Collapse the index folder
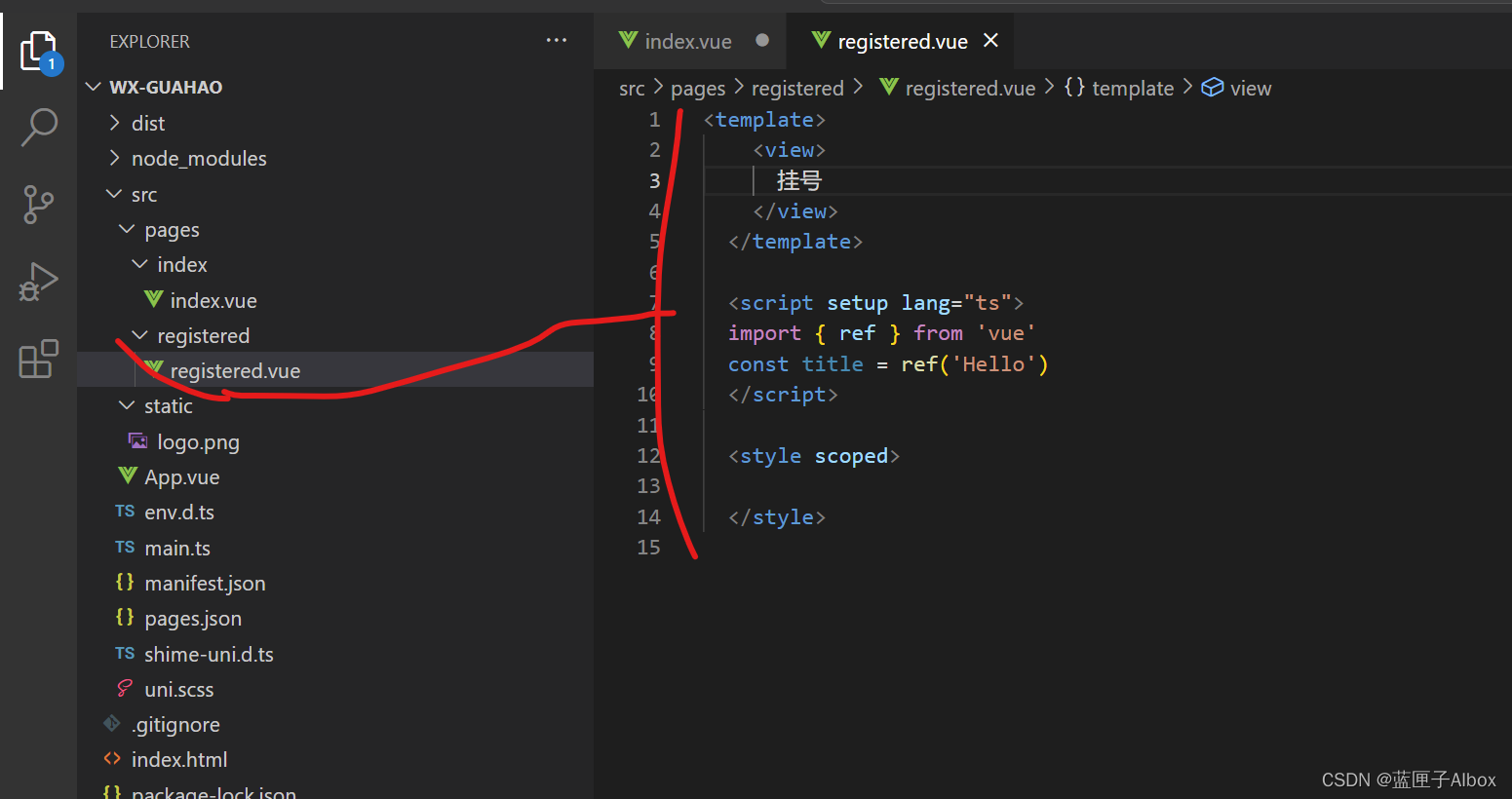 pos(139,264)
